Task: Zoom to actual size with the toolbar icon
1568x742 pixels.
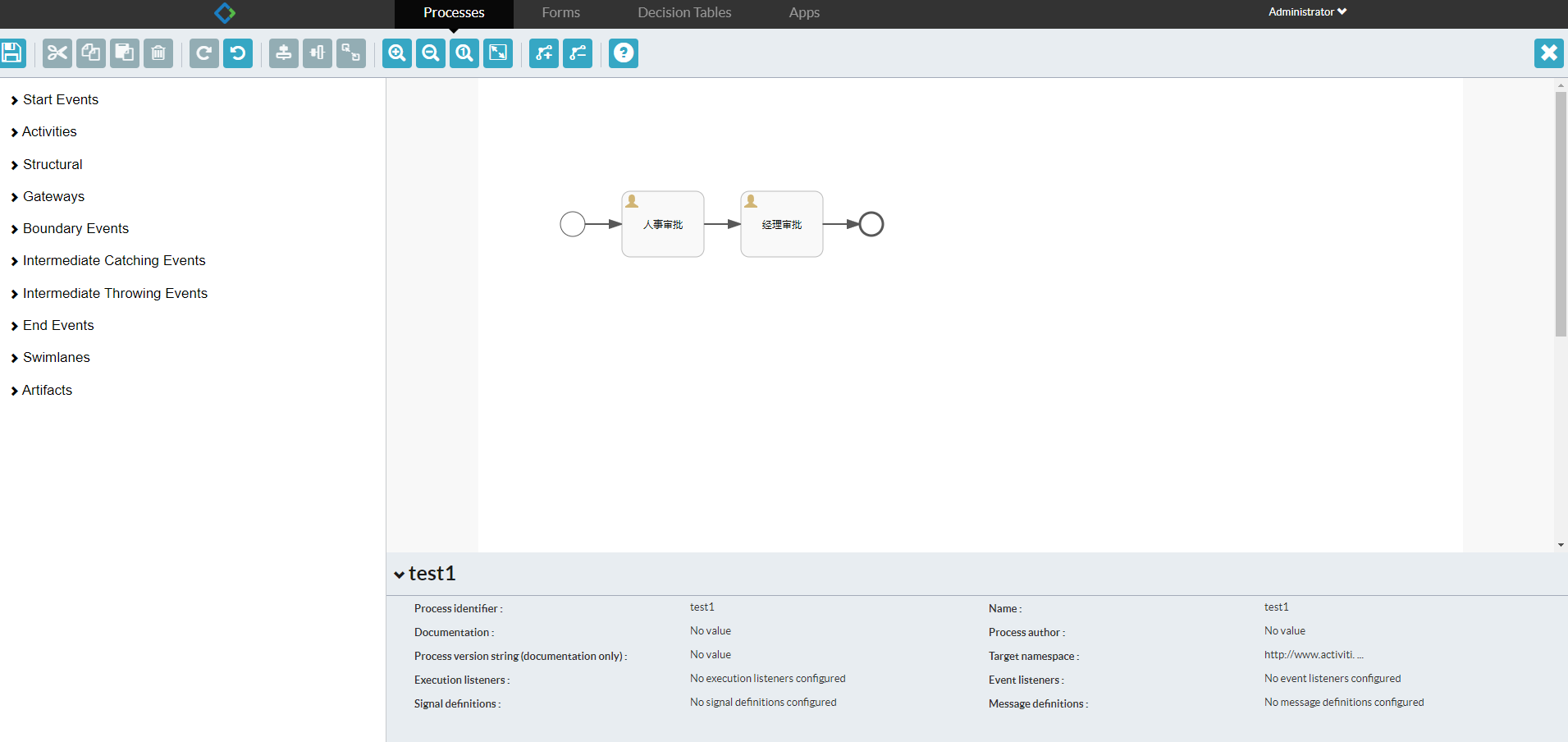Action: (x=464, y=53)
